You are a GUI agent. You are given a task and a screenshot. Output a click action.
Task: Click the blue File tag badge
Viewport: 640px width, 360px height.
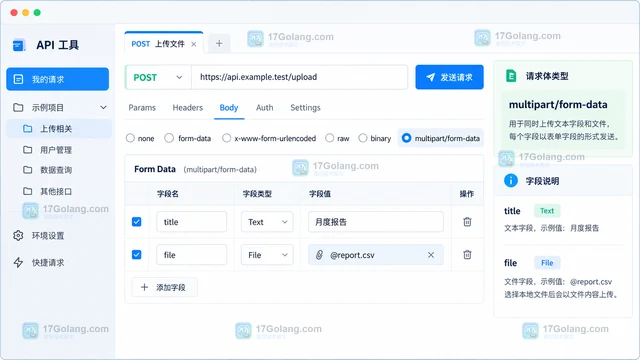[547, 263]
